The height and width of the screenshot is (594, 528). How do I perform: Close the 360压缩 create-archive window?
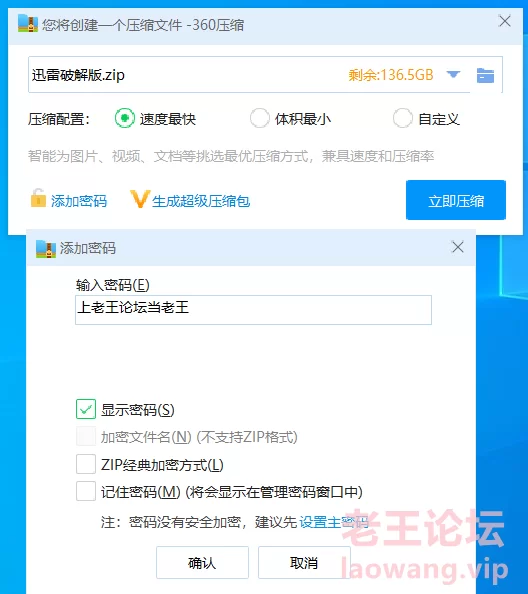[505, 21]
